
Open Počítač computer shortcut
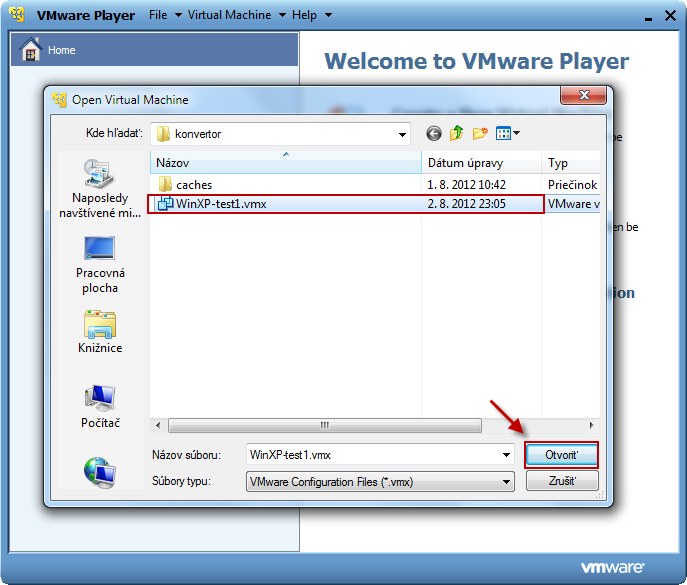tap(100, 406)
